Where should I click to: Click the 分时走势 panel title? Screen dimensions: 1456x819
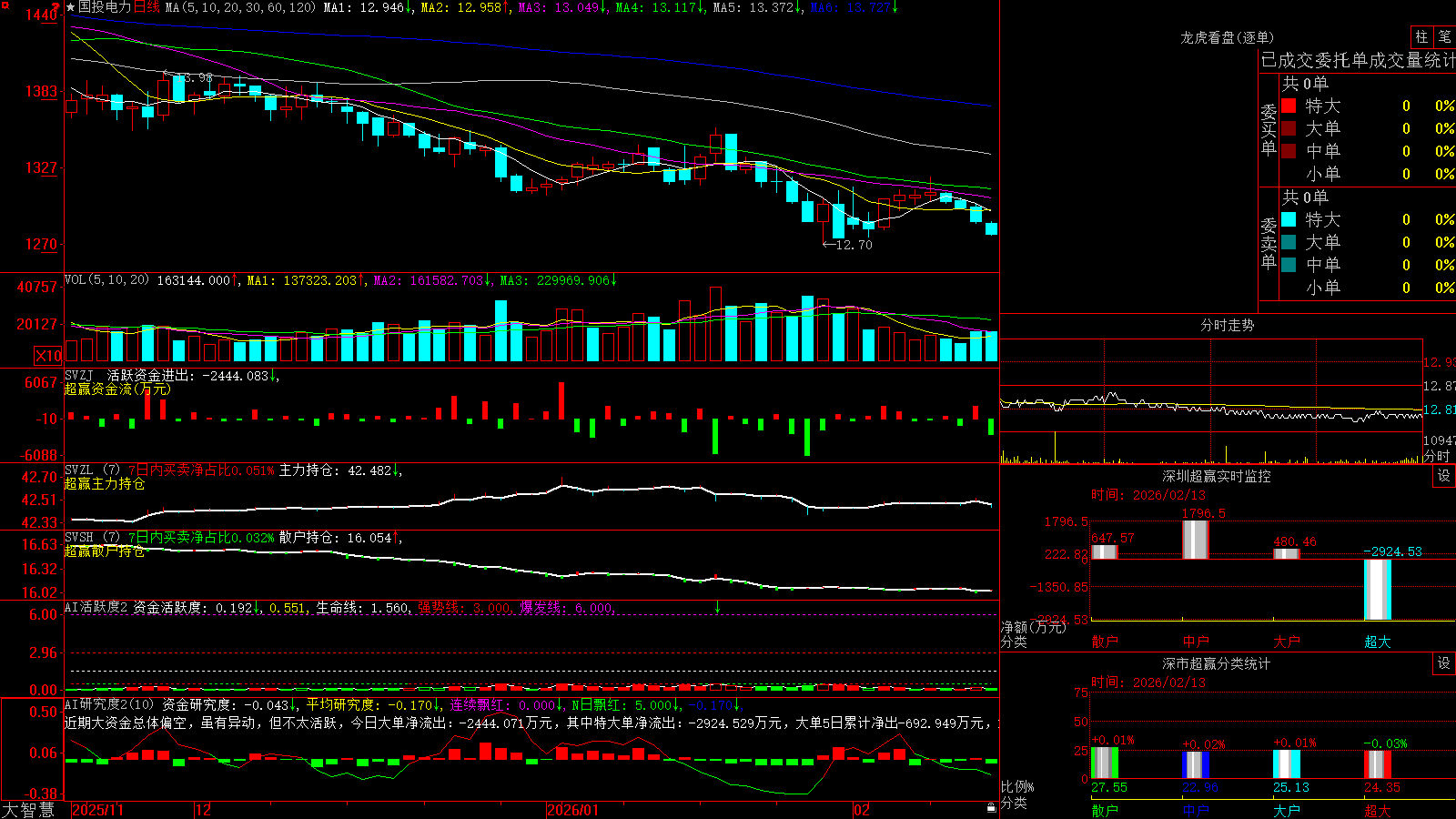tap(1227, 325)
